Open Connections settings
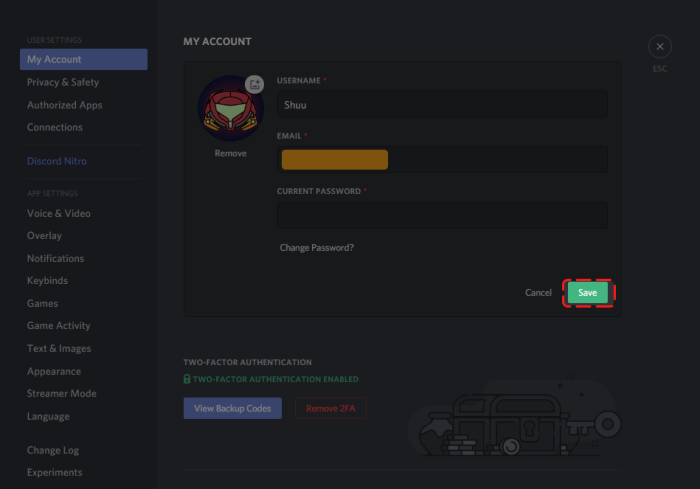 [x=55, y=127]
